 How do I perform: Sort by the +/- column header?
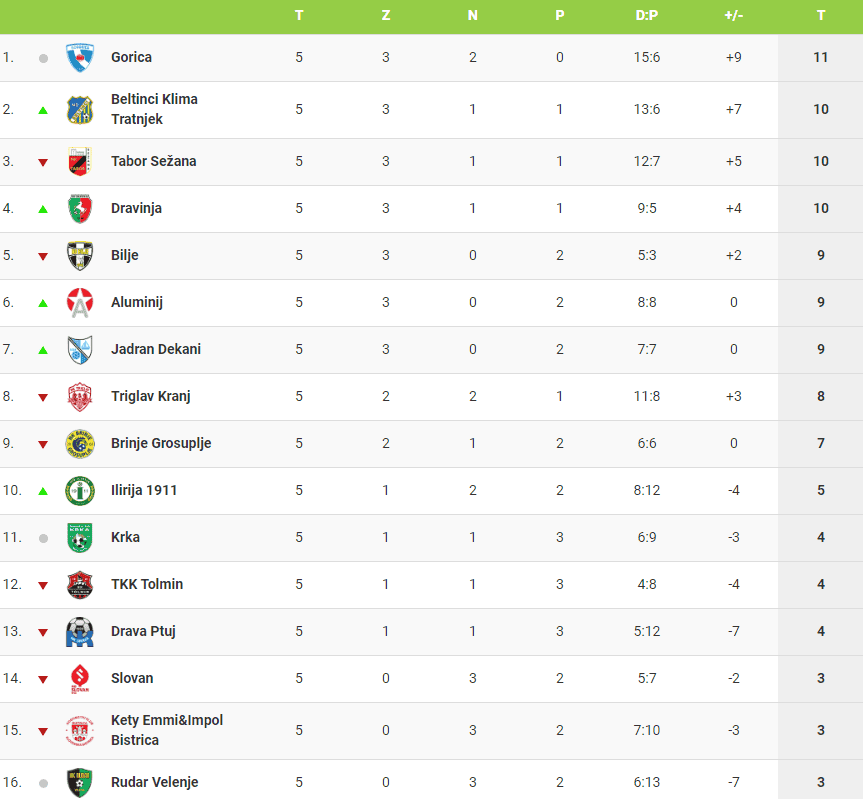[x=734, y=15]
